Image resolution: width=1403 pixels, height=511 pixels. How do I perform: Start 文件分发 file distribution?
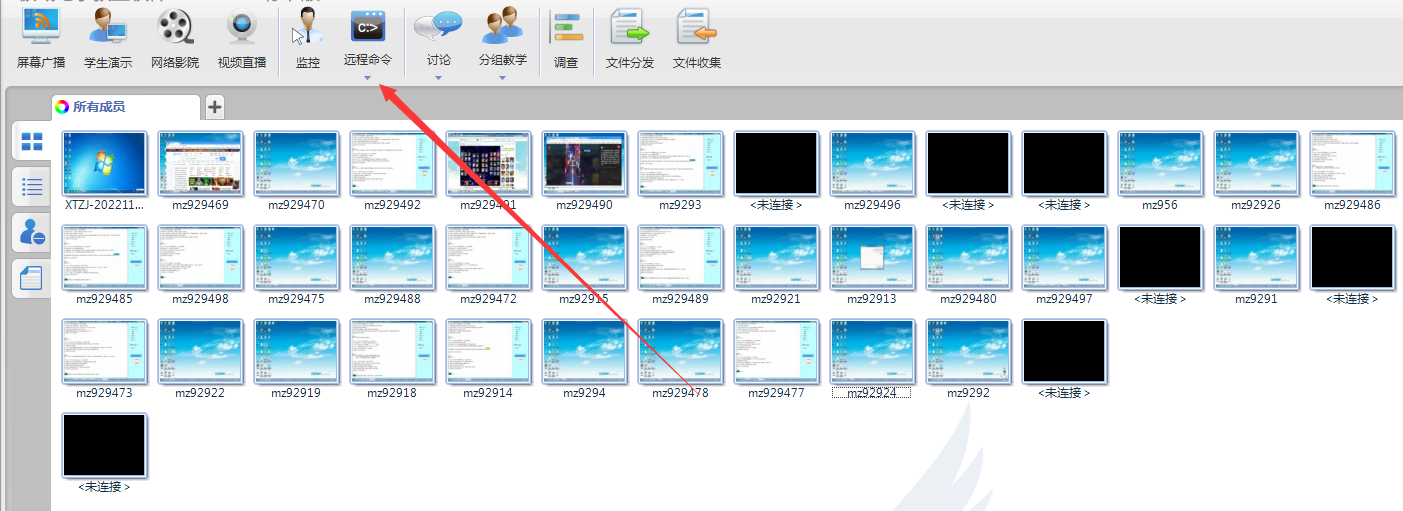630,40
